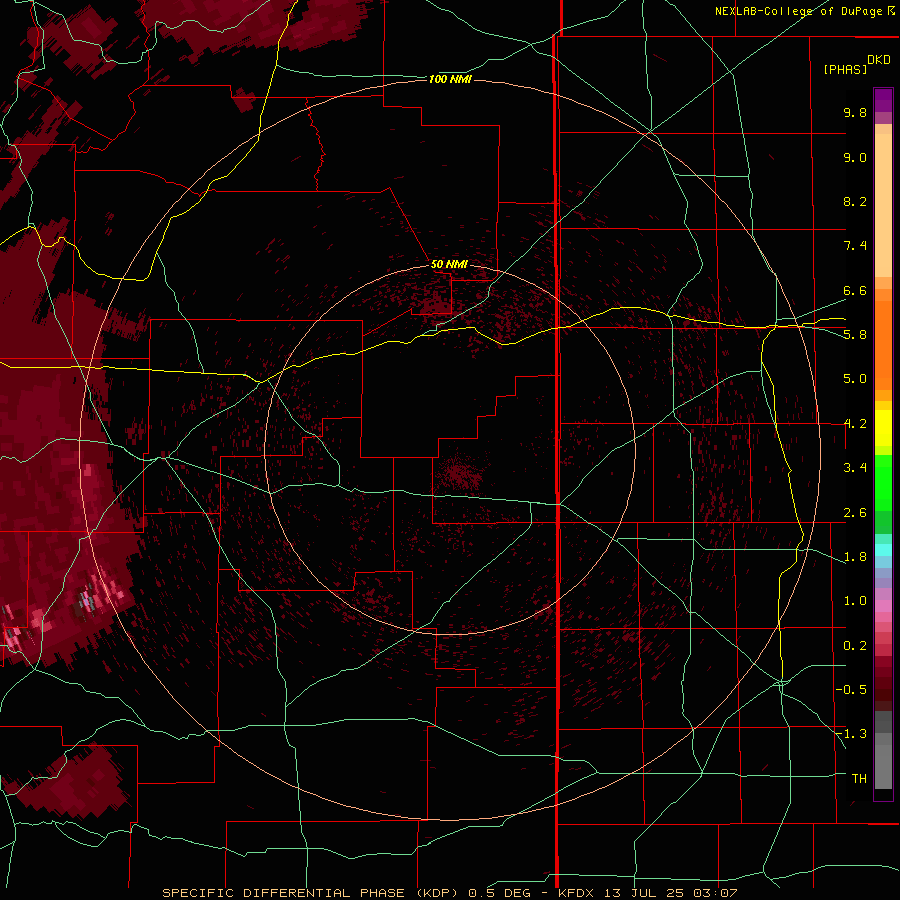
Task: Click the 0.2 value on the color scale
Action: tap(855, 646)
